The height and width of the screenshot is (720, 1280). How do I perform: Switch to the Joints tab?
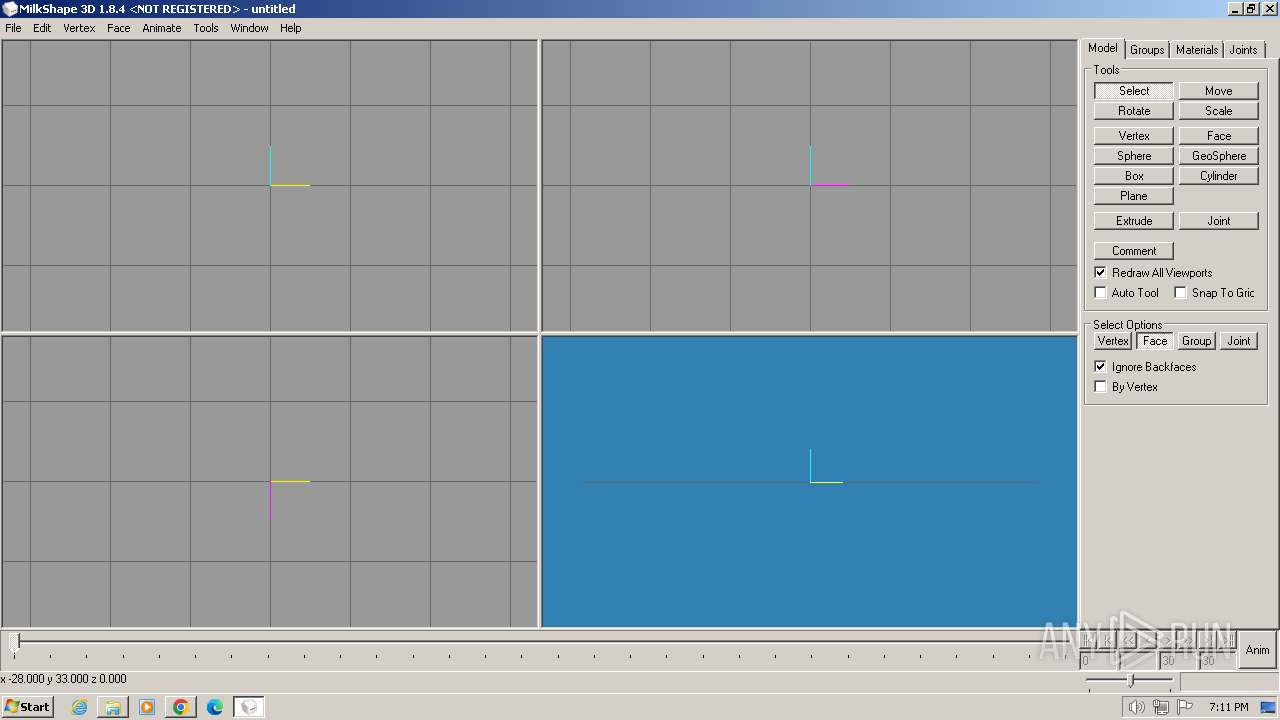(x=1243, y=50)
